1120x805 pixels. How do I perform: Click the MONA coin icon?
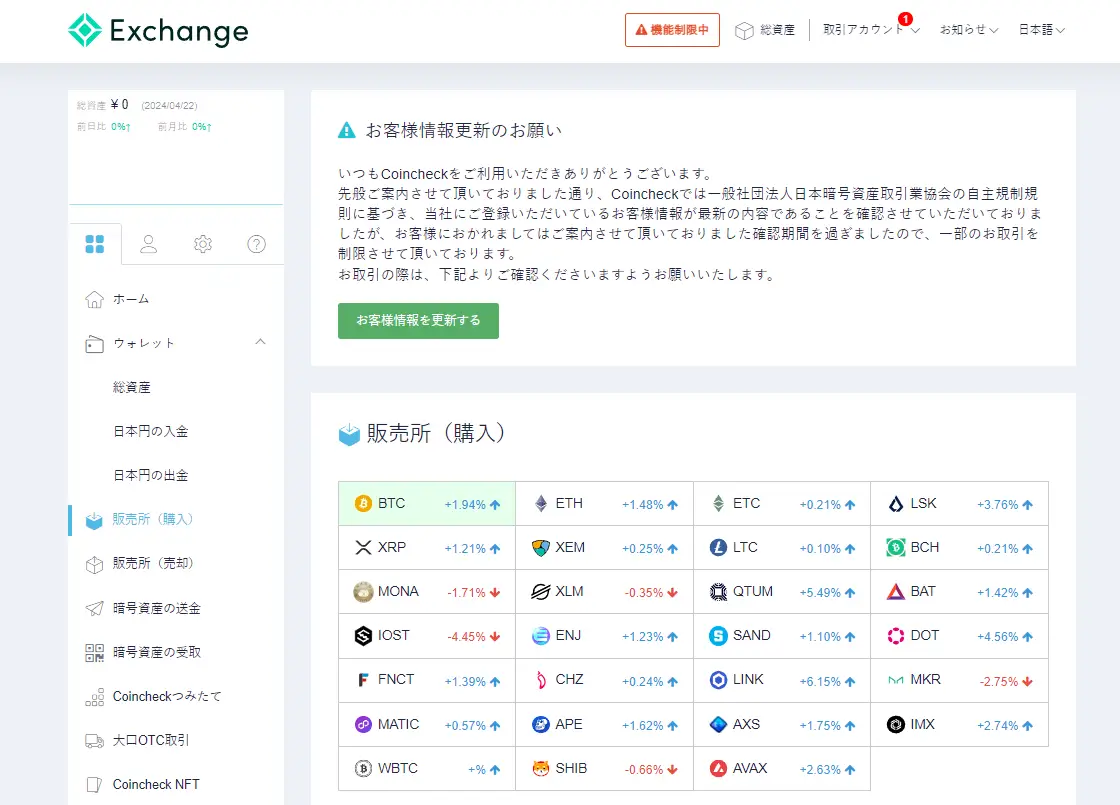pos(363,592)
